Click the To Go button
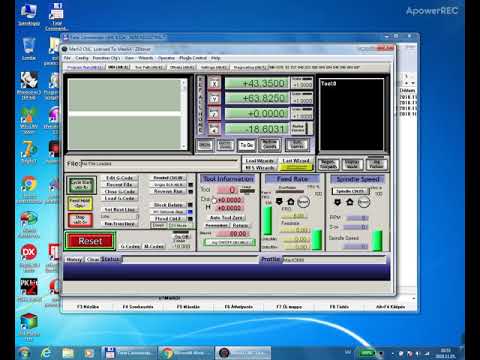 (x=246, y=145)
